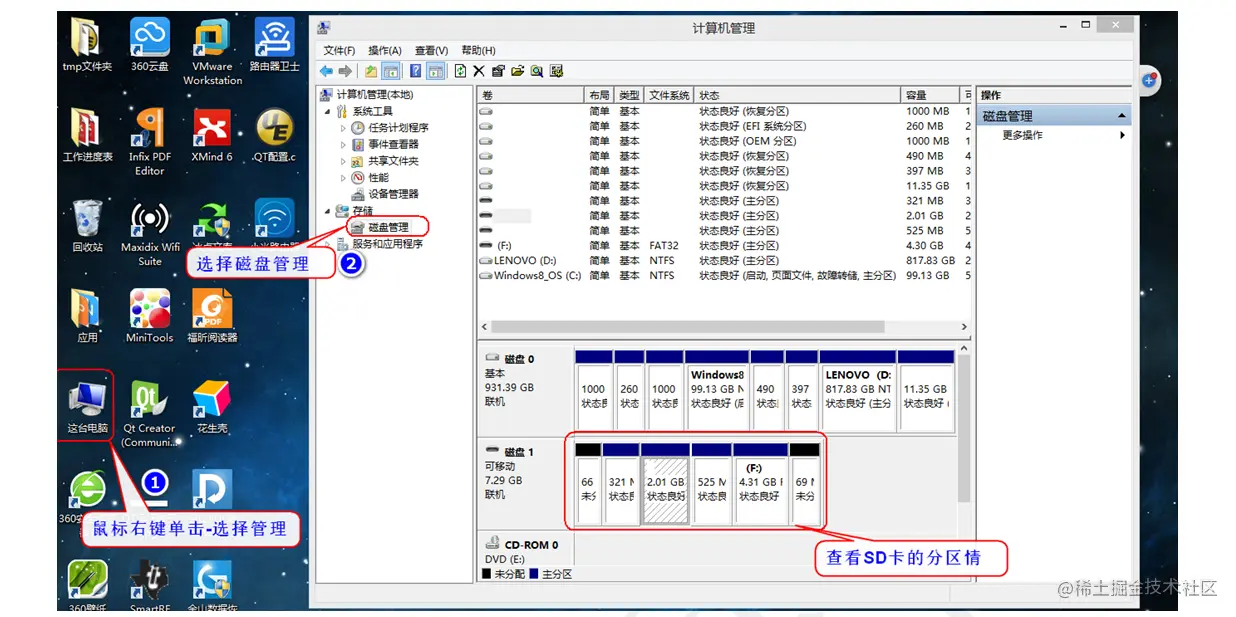Click the Forward navigation arrow
The image size is (1236, 617).
pos(344,70)
